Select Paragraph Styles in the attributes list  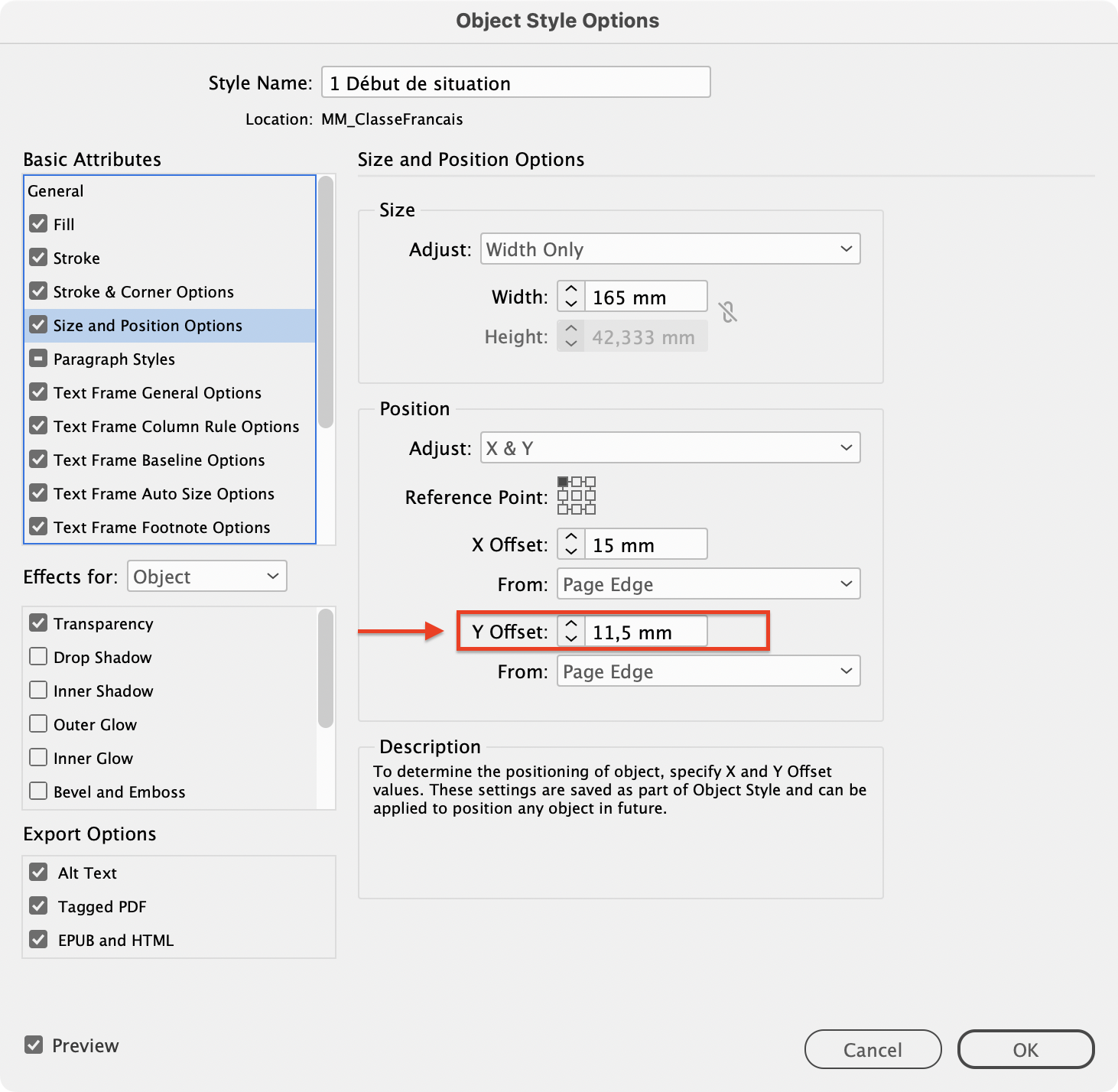click(x=114, y=359)
